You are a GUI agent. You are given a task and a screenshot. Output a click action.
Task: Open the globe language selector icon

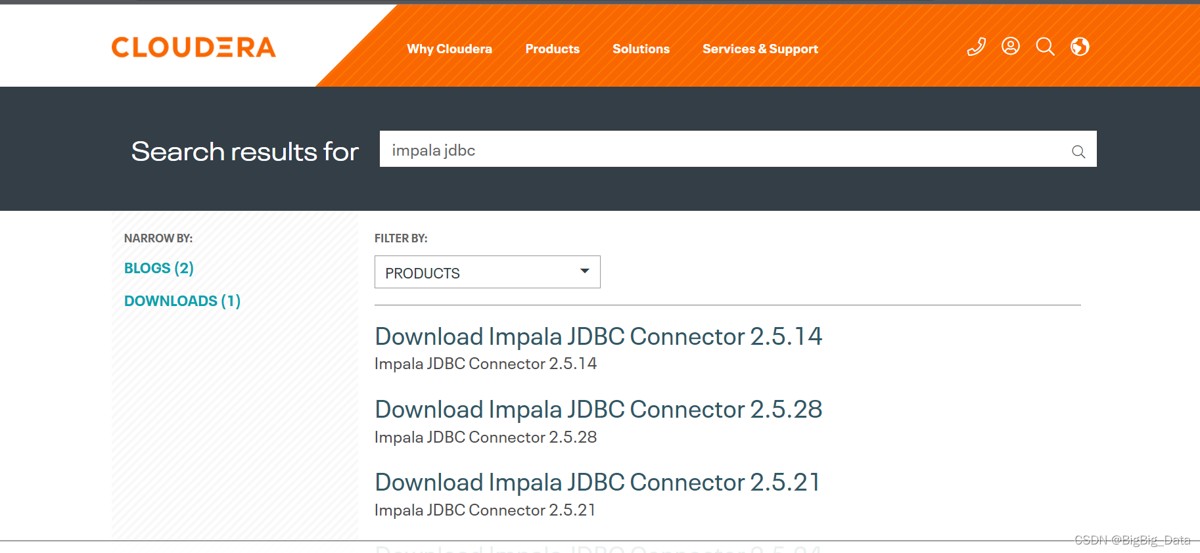pos(1080,47)
